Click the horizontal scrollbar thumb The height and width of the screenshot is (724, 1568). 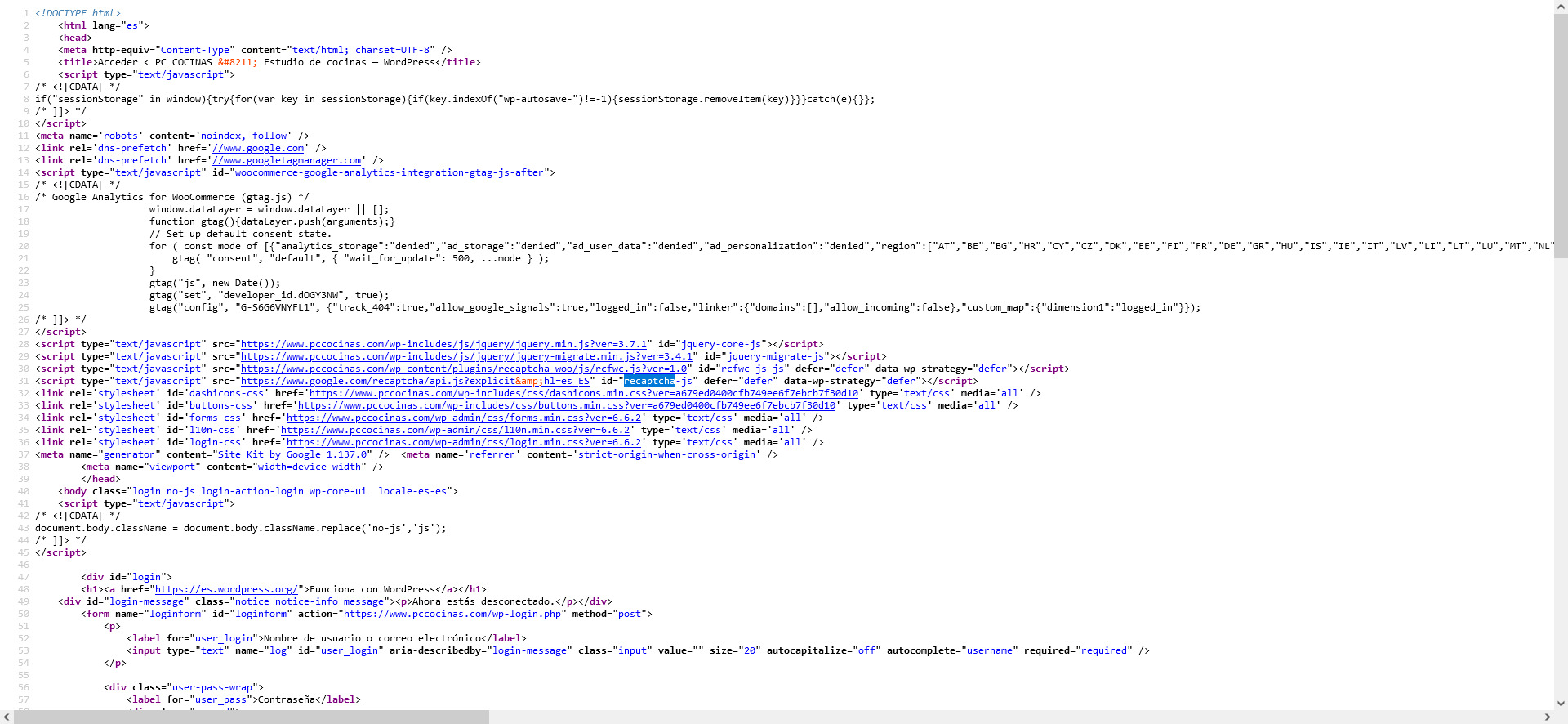click(x=252, y=717)
